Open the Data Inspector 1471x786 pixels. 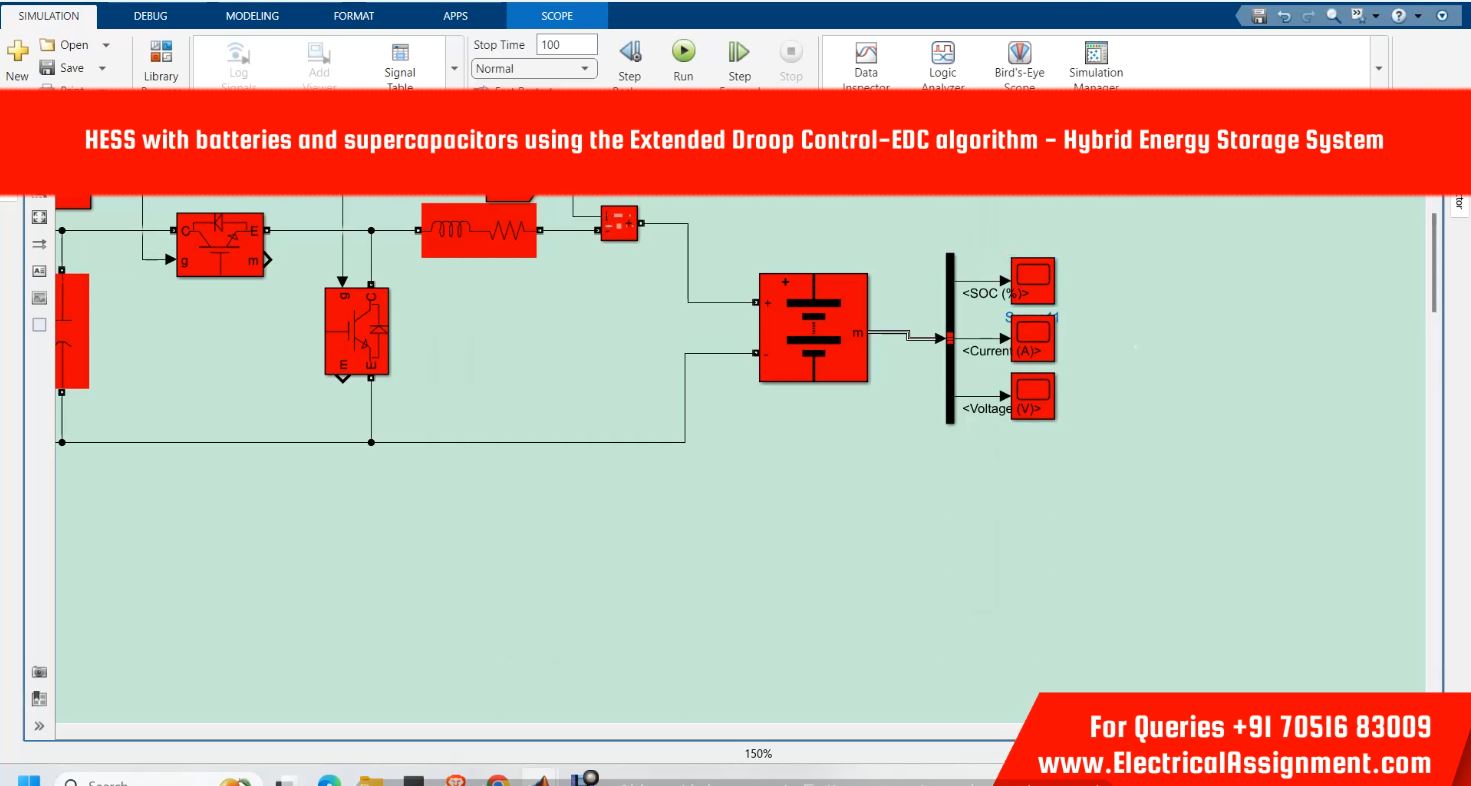click(865, 53)
